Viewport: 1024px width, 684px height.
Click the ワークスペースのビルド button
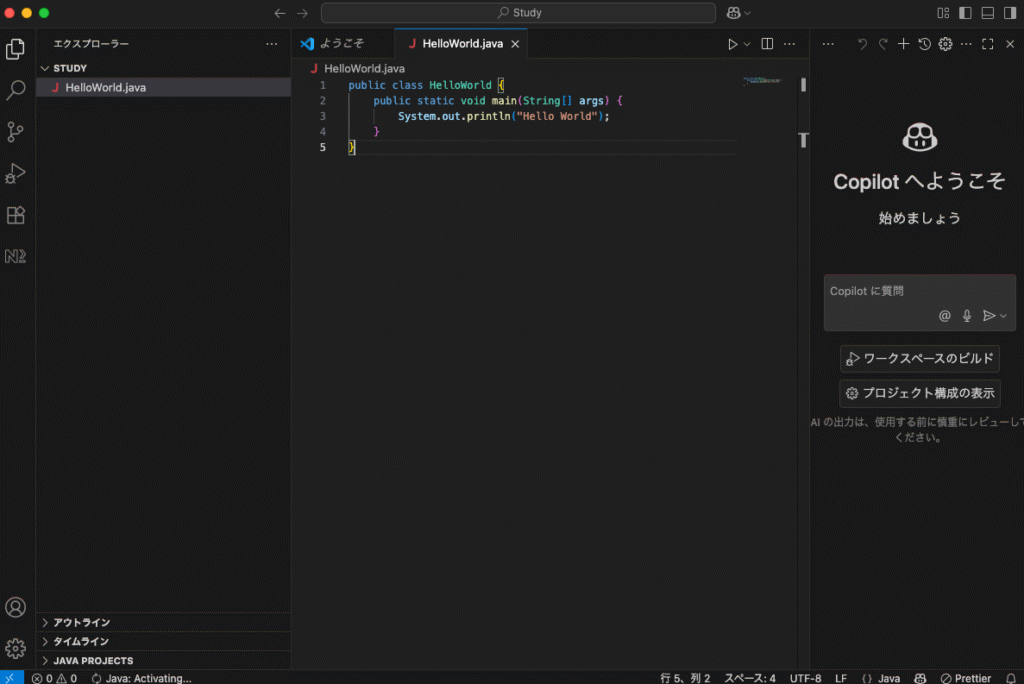pos(920,359)
